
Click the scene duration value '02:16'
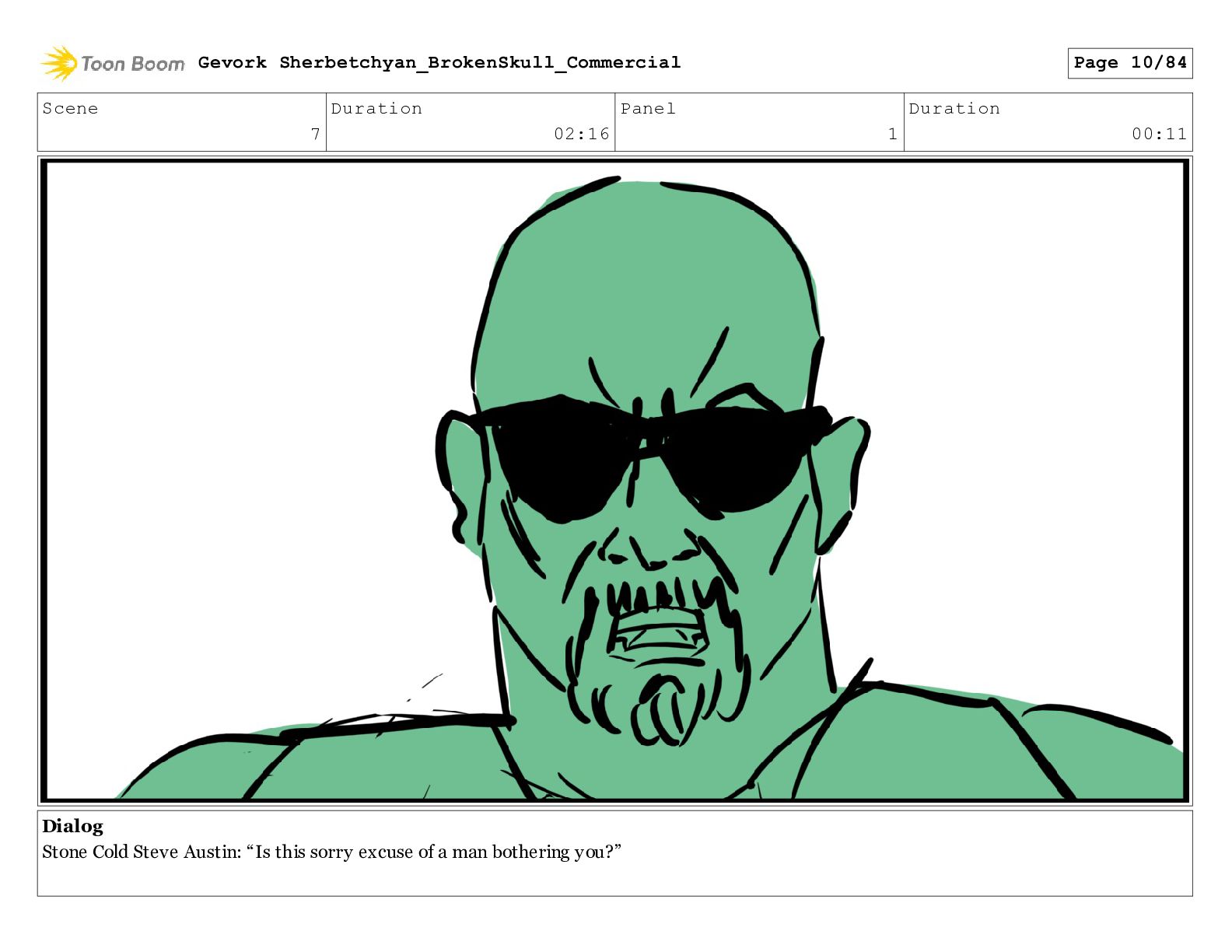pos(582,134)
